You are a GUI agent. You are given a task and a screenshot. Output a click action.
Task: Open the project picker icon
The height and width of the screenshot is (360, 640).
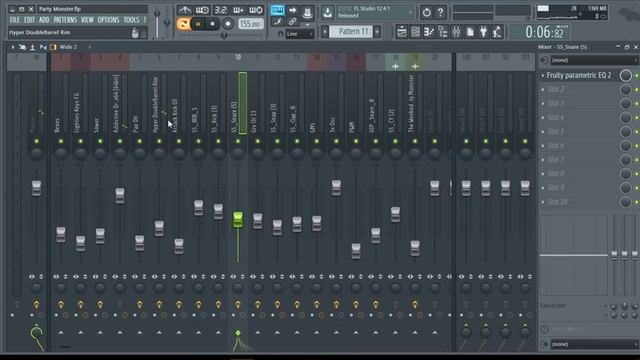(x=470, y=32)
